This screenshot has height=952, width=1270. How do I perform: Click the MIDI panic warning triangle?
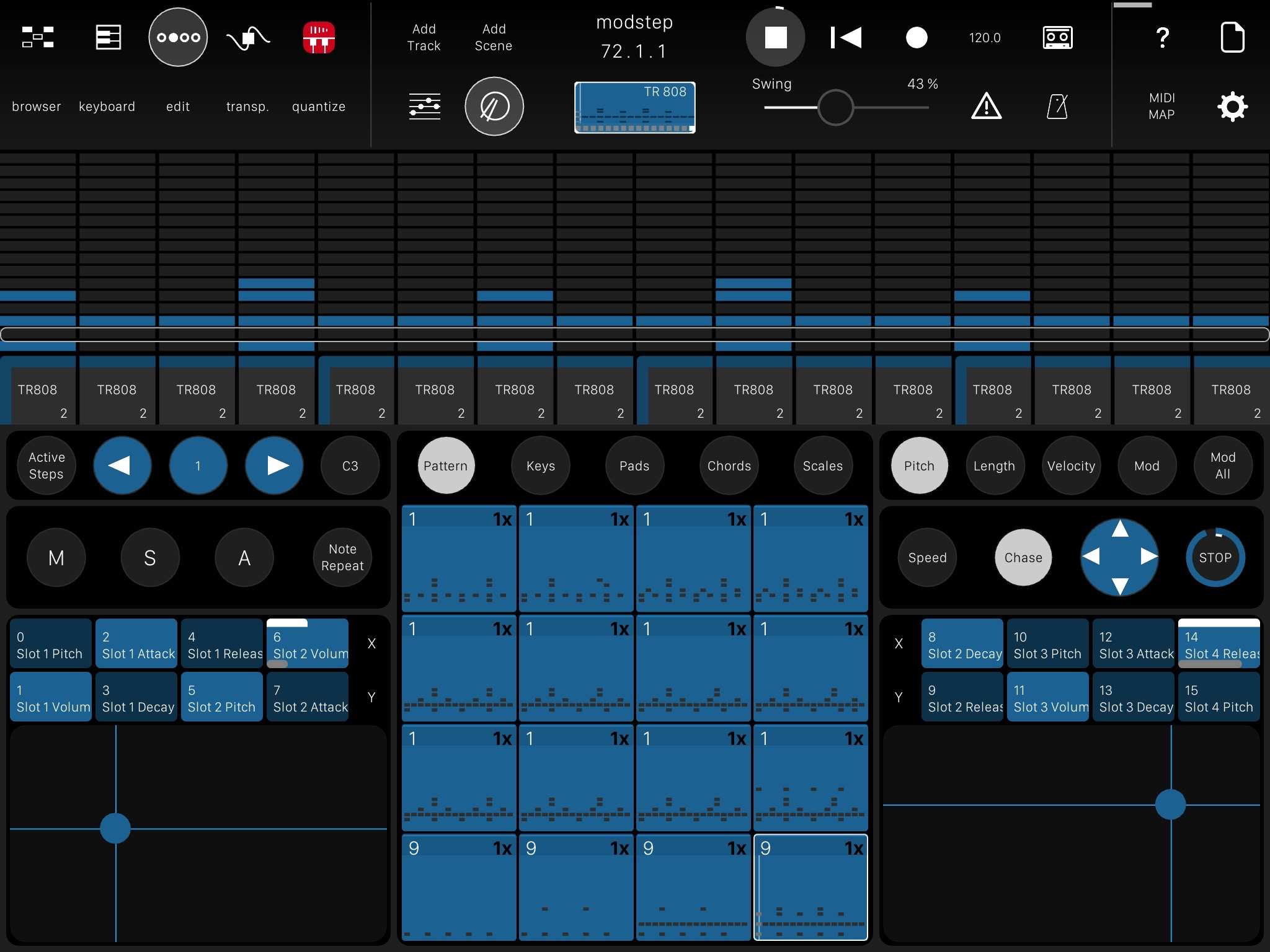986,107
